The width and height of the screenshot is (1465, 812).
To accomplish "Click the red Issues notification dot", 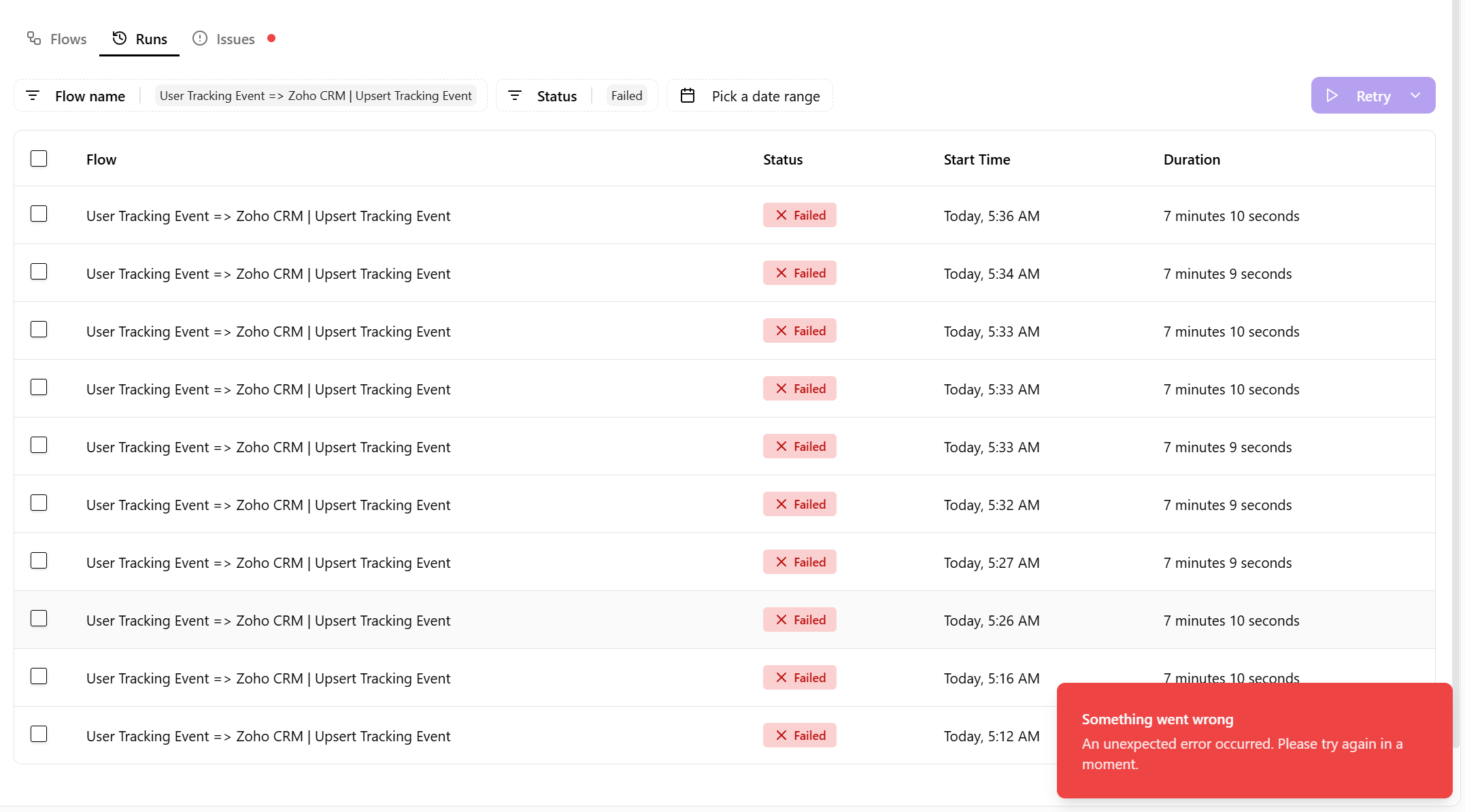I will coord(271,38).
